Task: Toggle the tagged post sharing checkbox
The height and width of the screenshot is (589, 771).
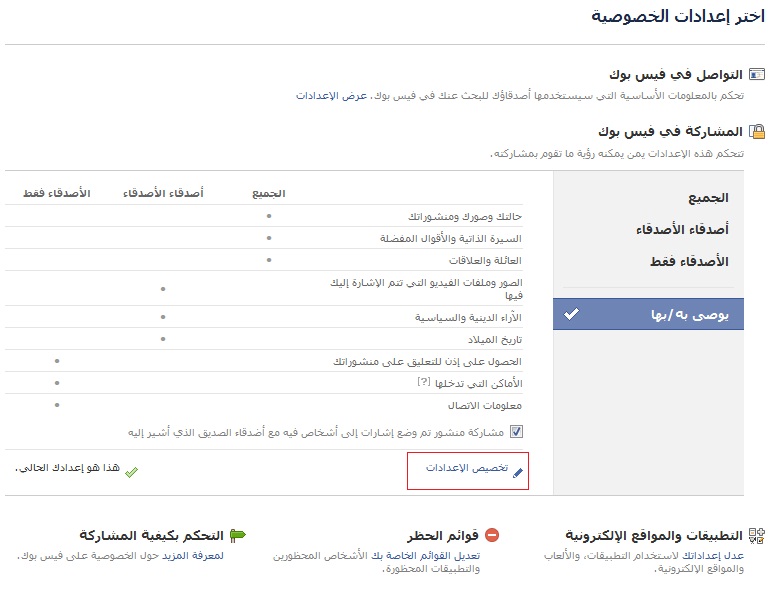Action: [x=516, y=432]
